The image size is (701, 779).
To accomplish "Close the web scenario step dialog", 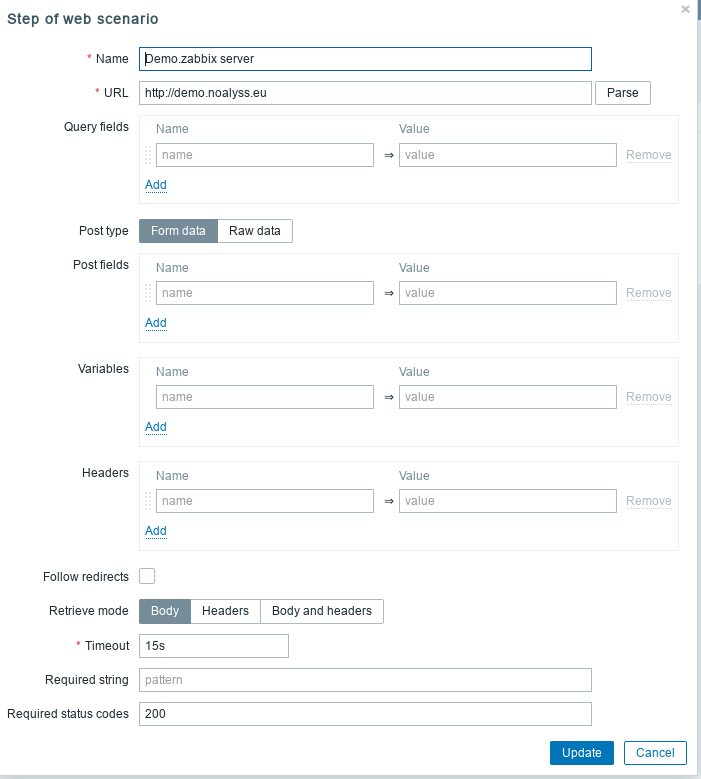I will 685,9.
